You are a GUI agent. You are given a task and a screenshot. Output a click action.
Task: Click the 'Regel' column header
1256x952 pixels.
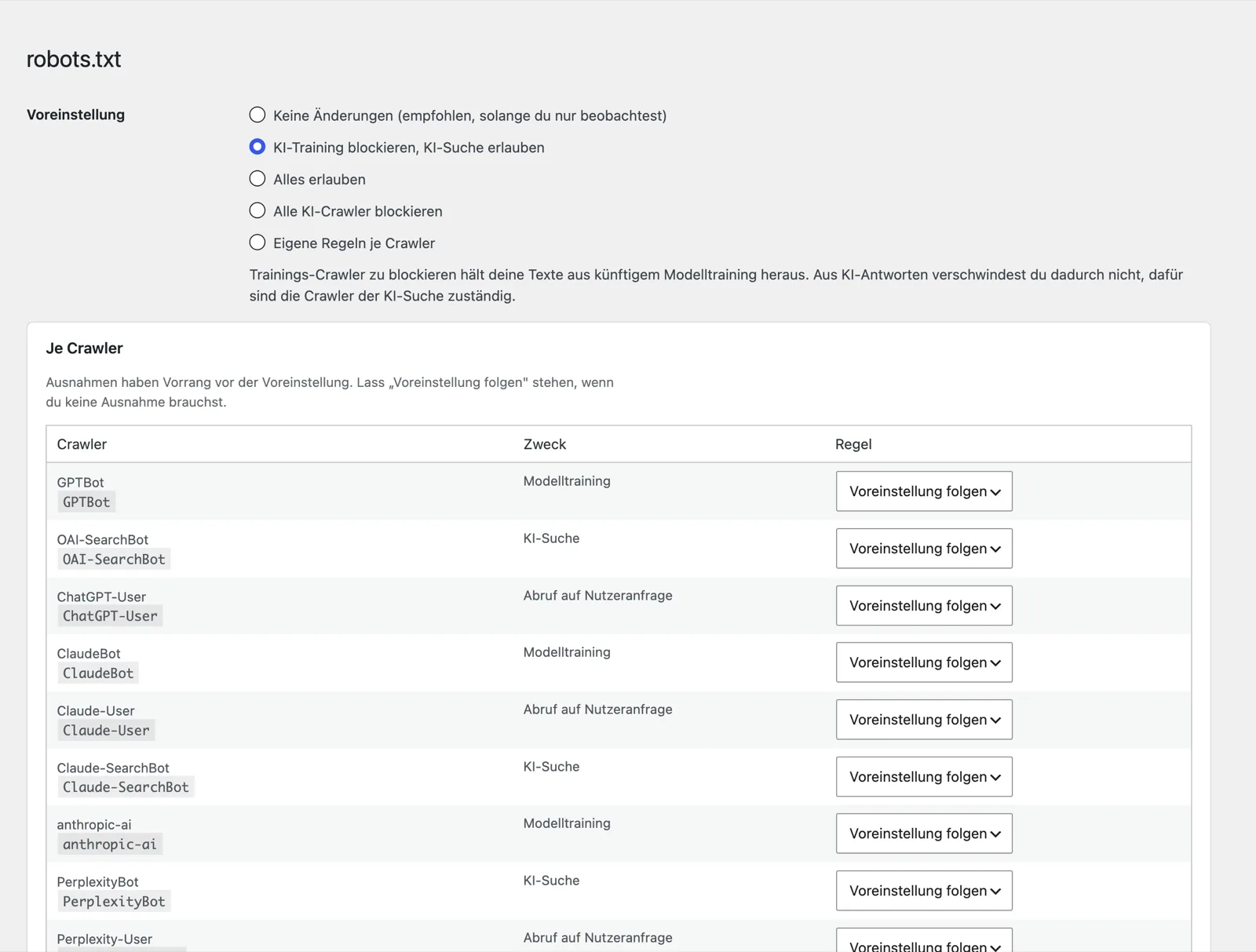pyautogui.click(x=853, y=444)
